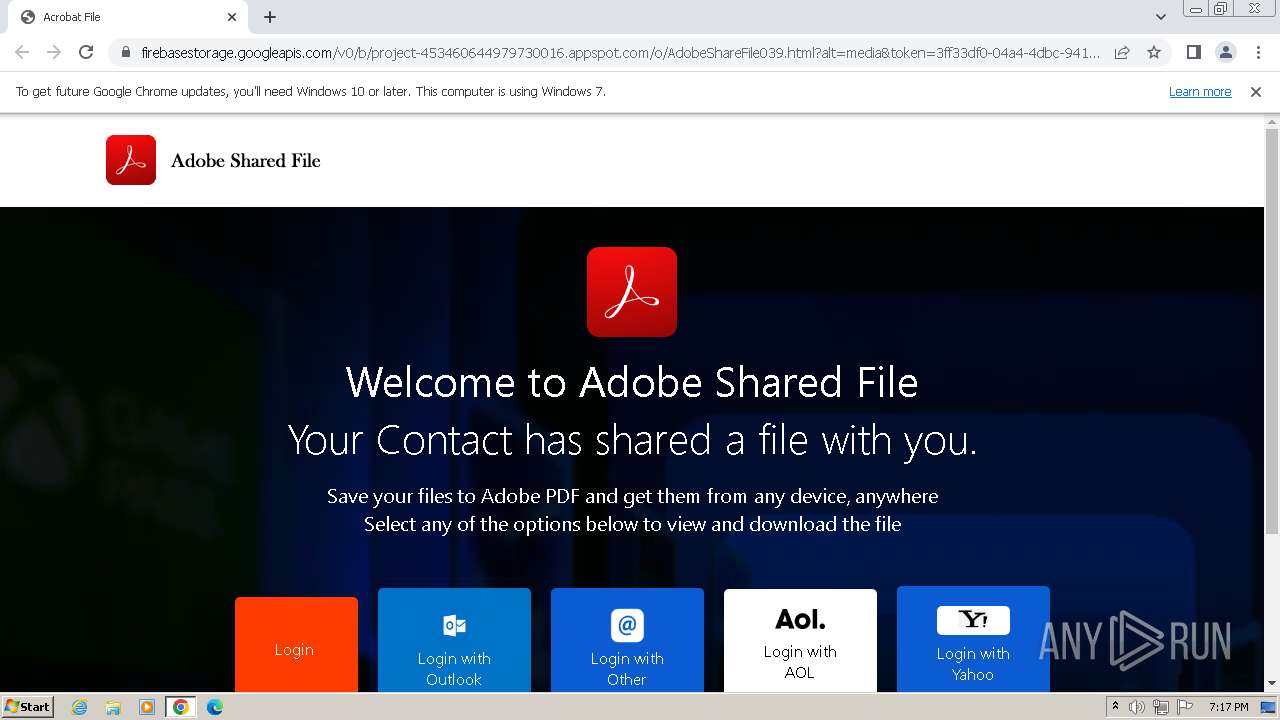The height and width of the screenshot is (720, 1280).
Task: Click the Outlook envelope icon
Action: point(454,625)
